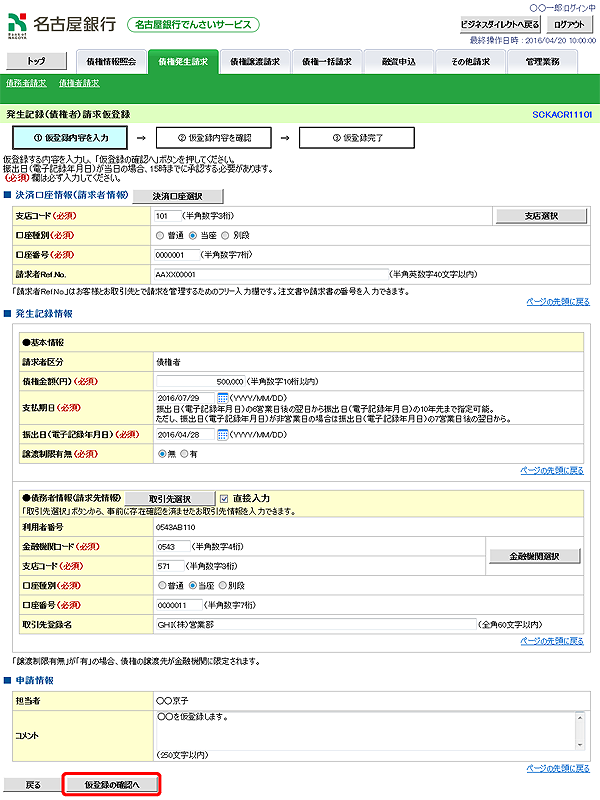Click the 決済口座選択 button
This screenshot has height=800, width=600.
pos(178,196)
